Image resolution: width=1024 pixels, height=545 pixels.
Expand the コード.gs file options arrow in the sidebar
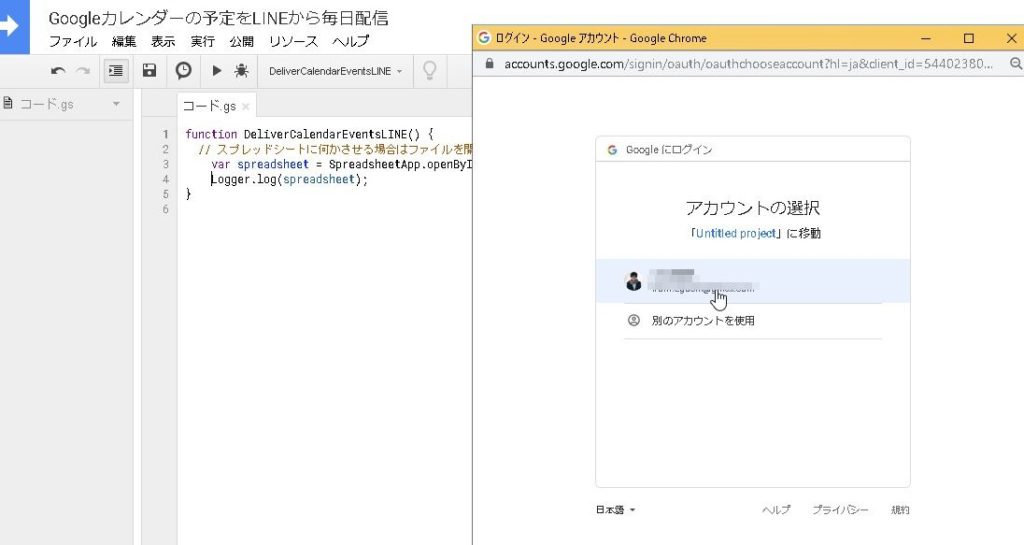(116, 104)
